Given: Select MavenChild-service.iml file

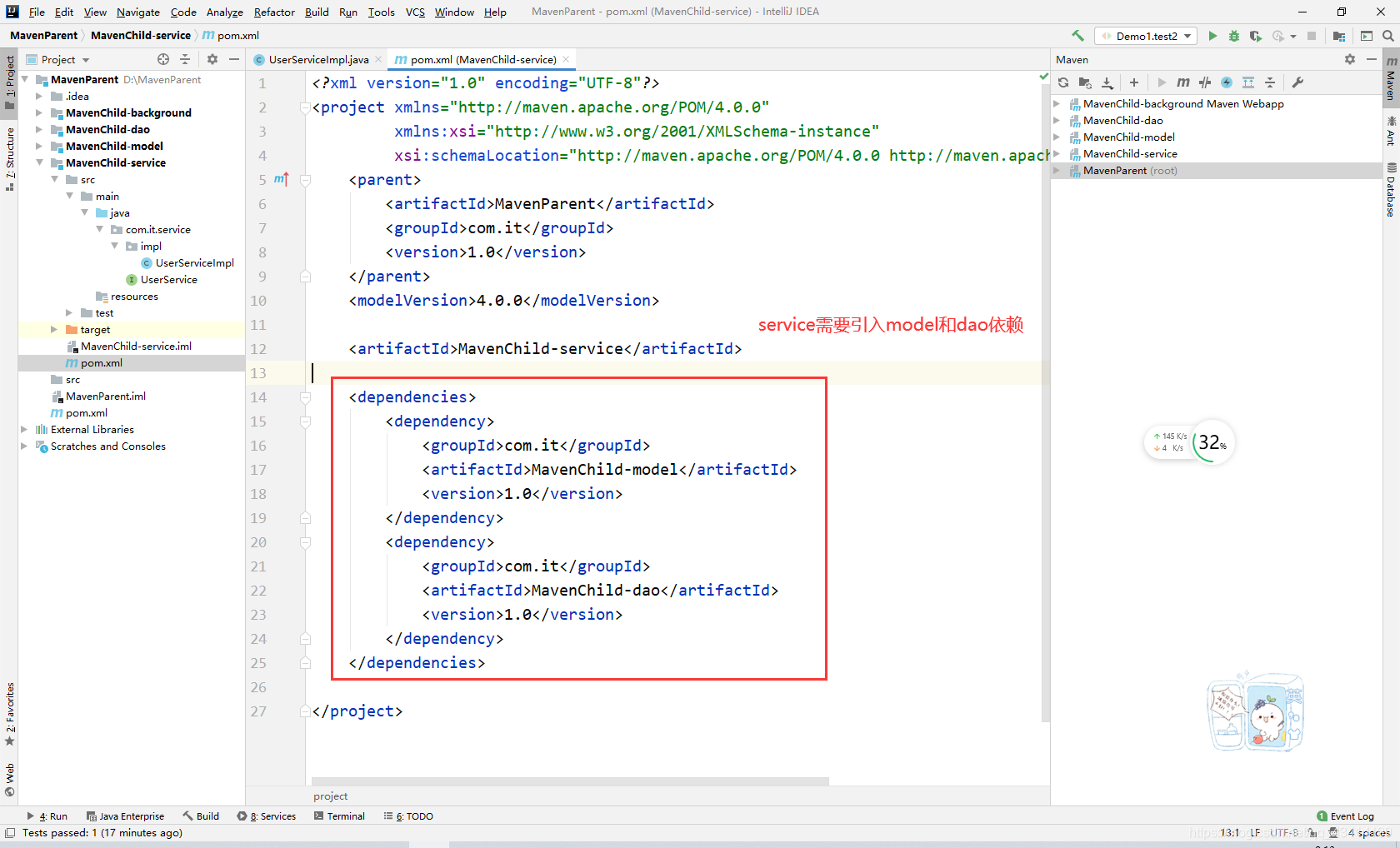Looking at the screenshot, I should [x=136, y=346].
